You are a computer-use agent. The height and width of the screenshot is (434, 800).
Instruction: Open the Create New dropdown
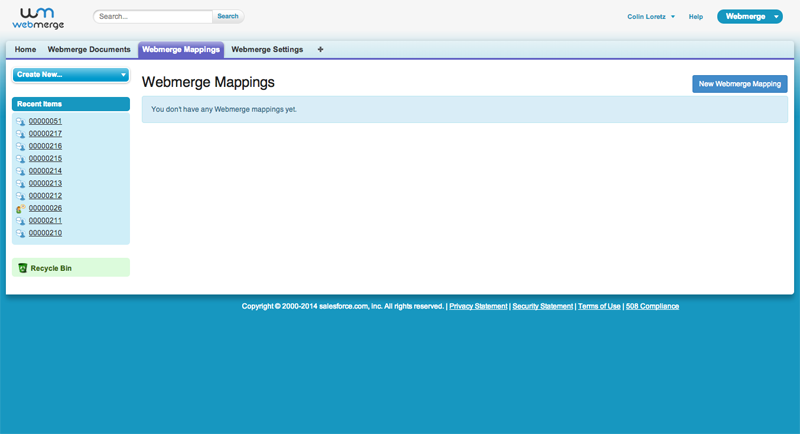[x=71, y=74]
